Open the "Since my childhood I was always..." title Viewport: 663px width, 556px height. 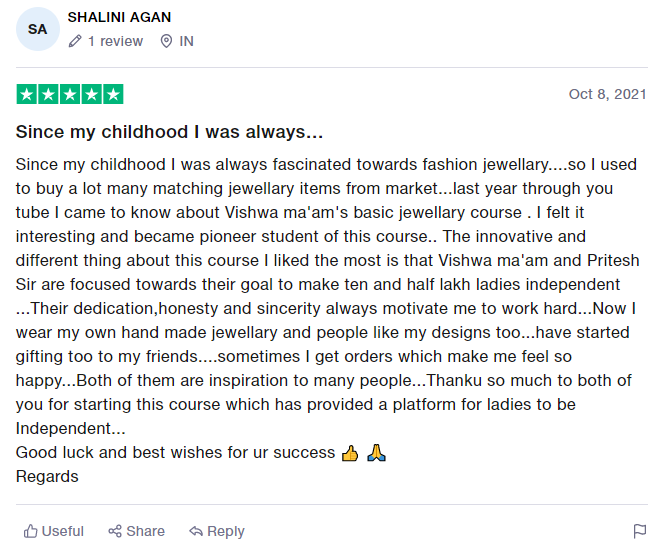tap(169, 132)
